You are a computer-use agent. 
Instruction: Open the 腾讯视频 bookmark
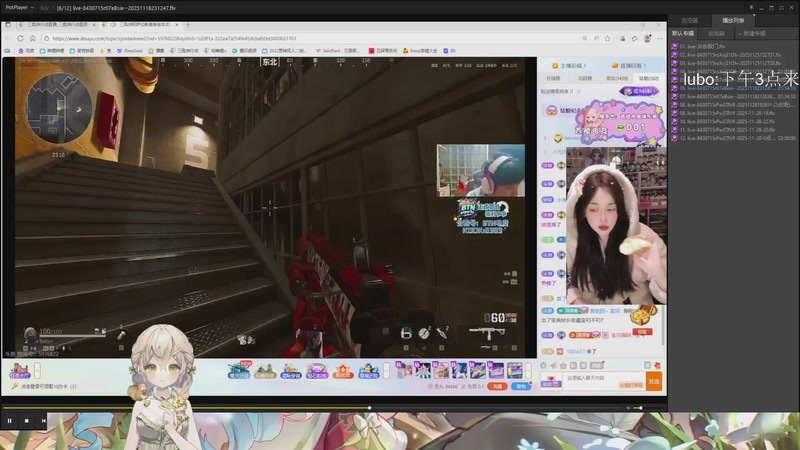[x=244, y=51]
